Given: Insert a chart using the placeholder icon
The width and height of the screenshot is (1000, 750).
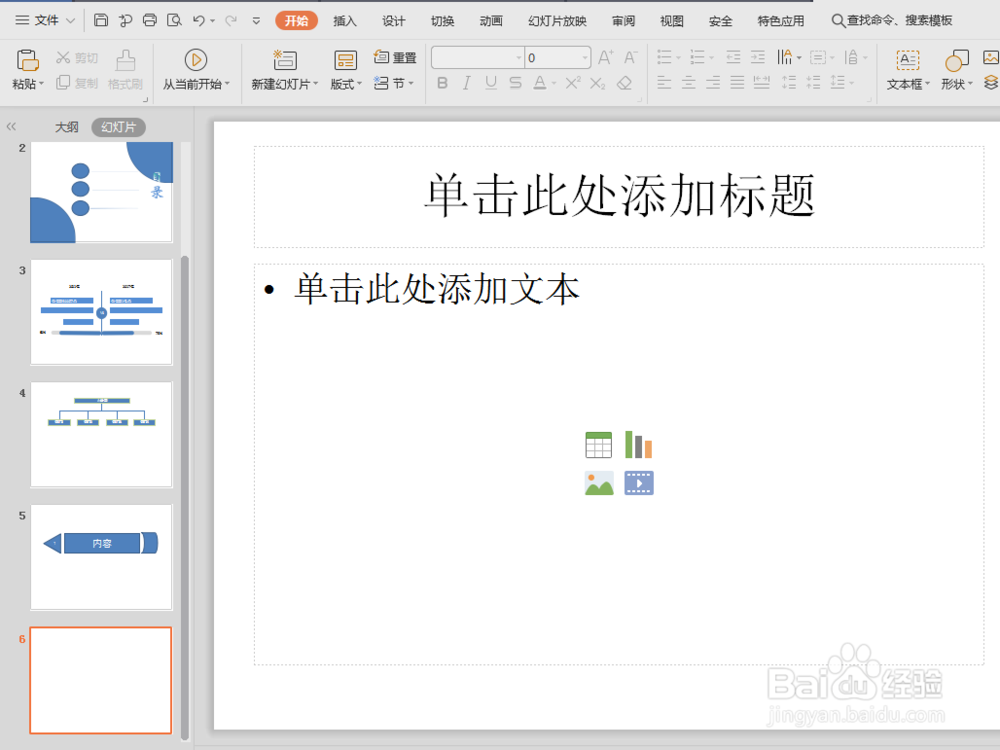Looking at the screenshot, I should pos(639,444).
